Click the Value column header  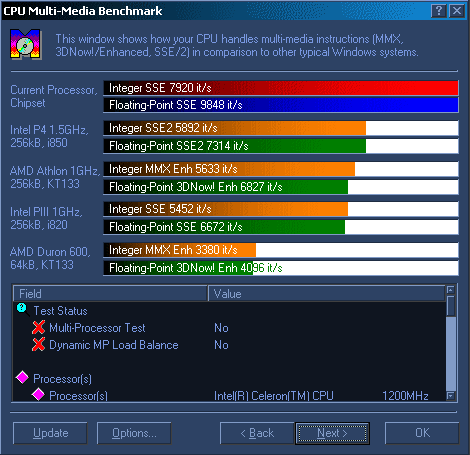tap(327, 294)
